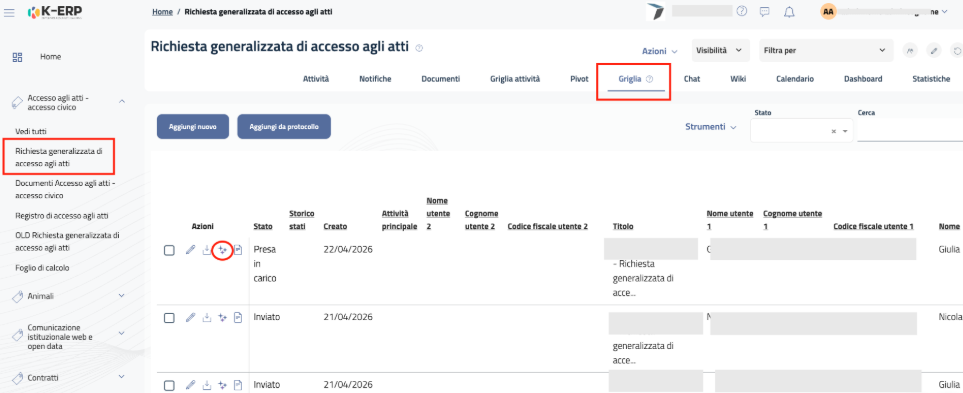Switch to the Griglia attività tab
The image size is (963, 393).
coord(515,79)
